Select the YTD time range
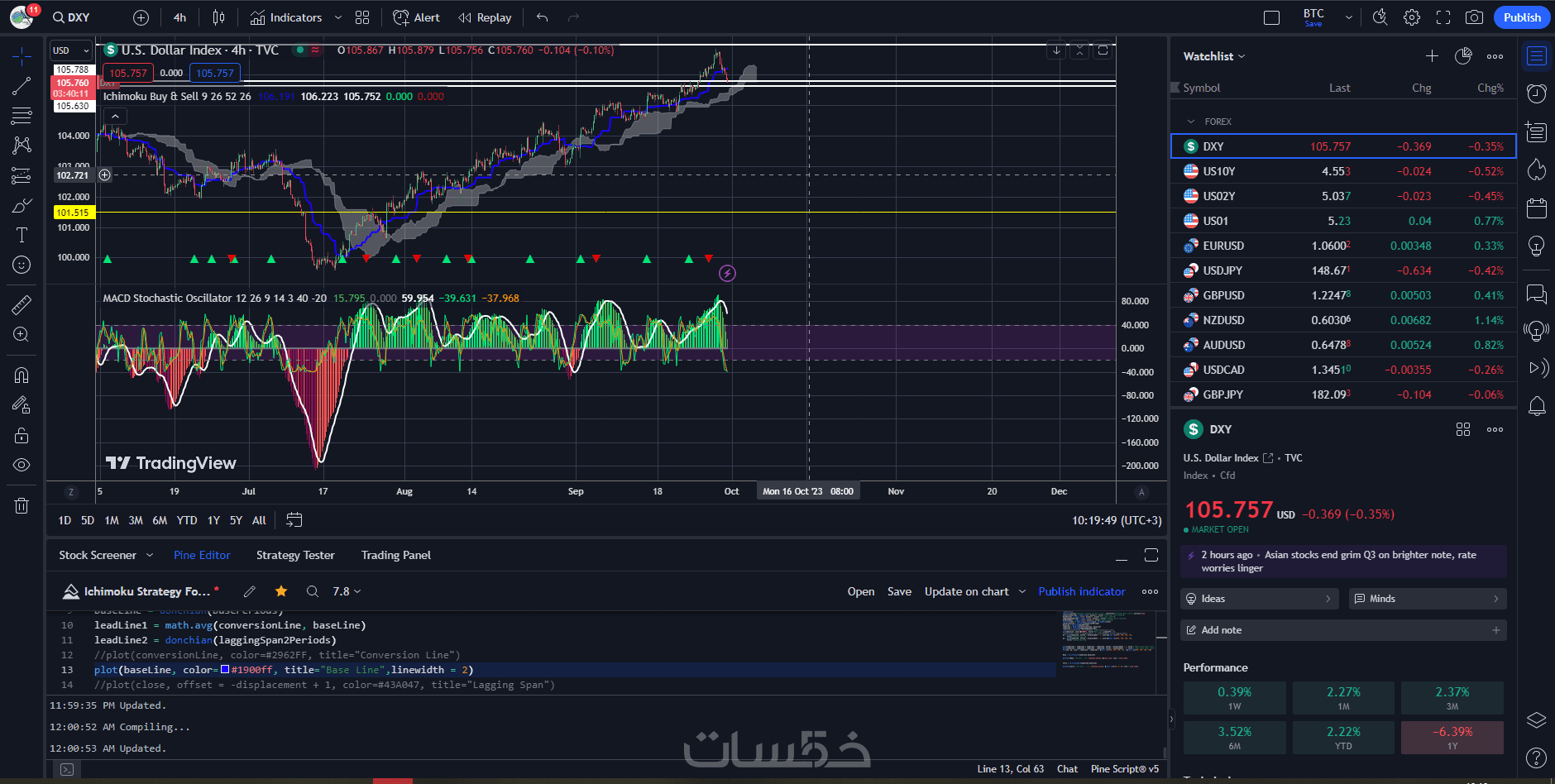The width and height of the screenshot is (1555, 784). pos(187,520)
